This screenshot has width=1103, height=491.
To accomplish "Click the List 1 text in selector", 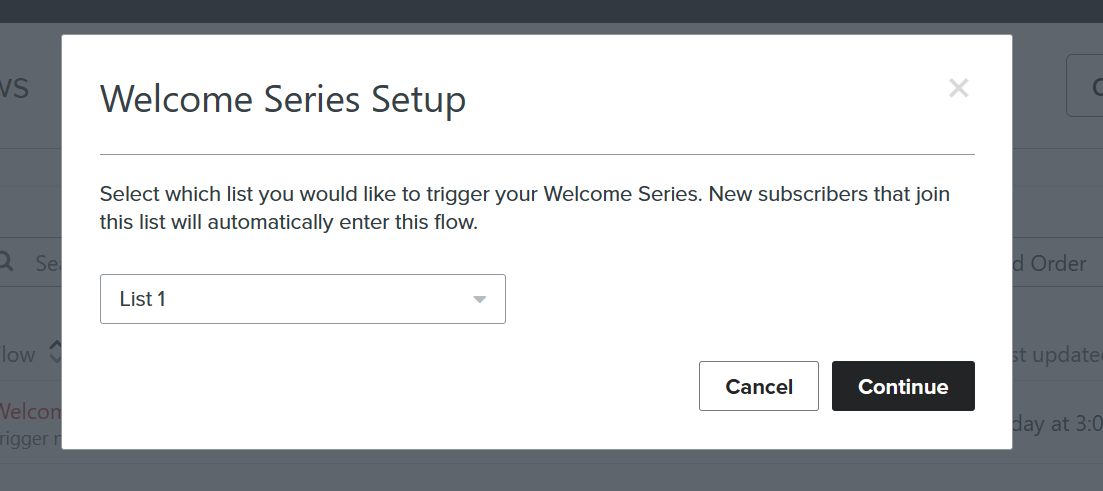I will click(142, 299).
